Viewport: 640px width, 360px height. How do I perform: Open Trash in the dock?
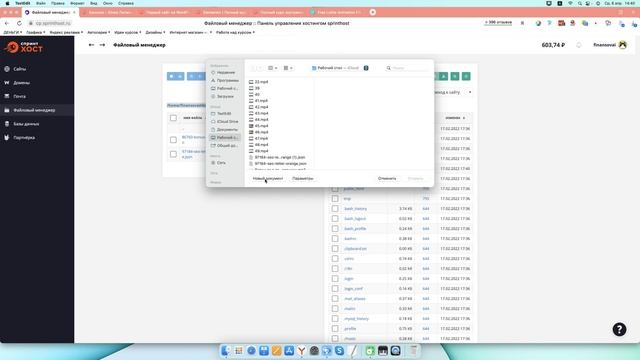coord(413,351)
